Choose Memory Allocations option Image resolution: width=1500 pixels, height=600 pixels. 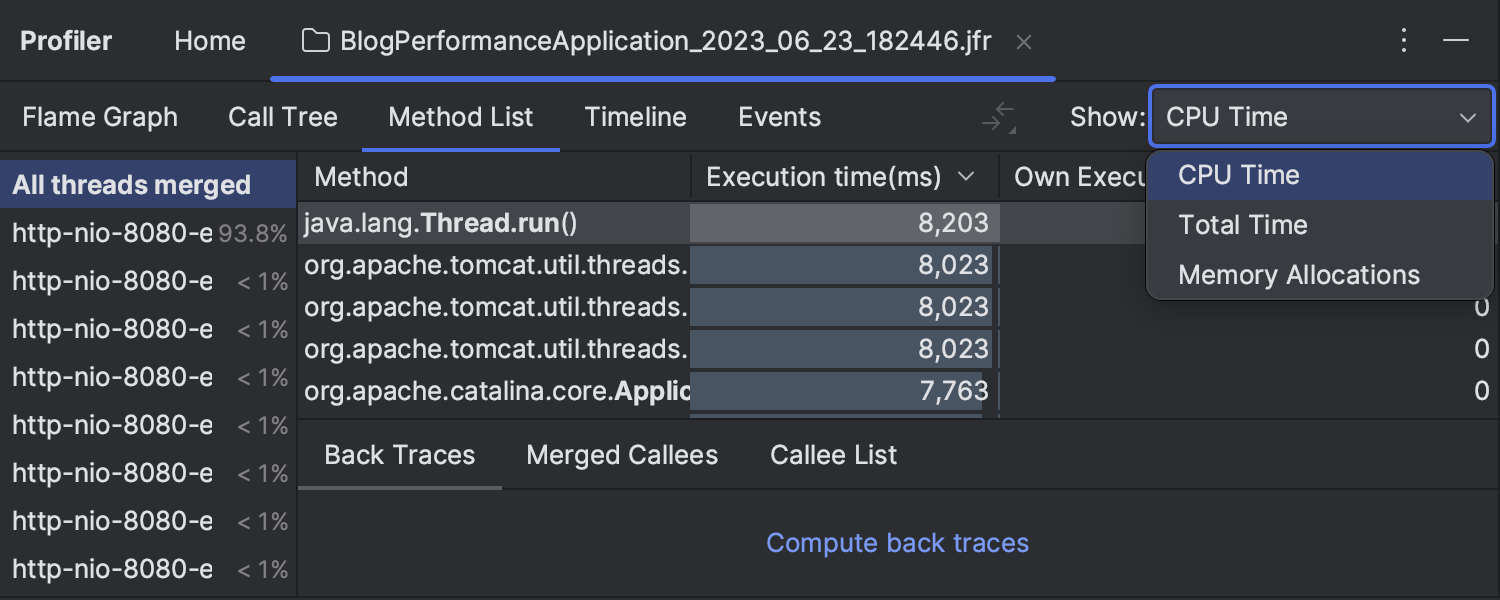click(1298, 275)
